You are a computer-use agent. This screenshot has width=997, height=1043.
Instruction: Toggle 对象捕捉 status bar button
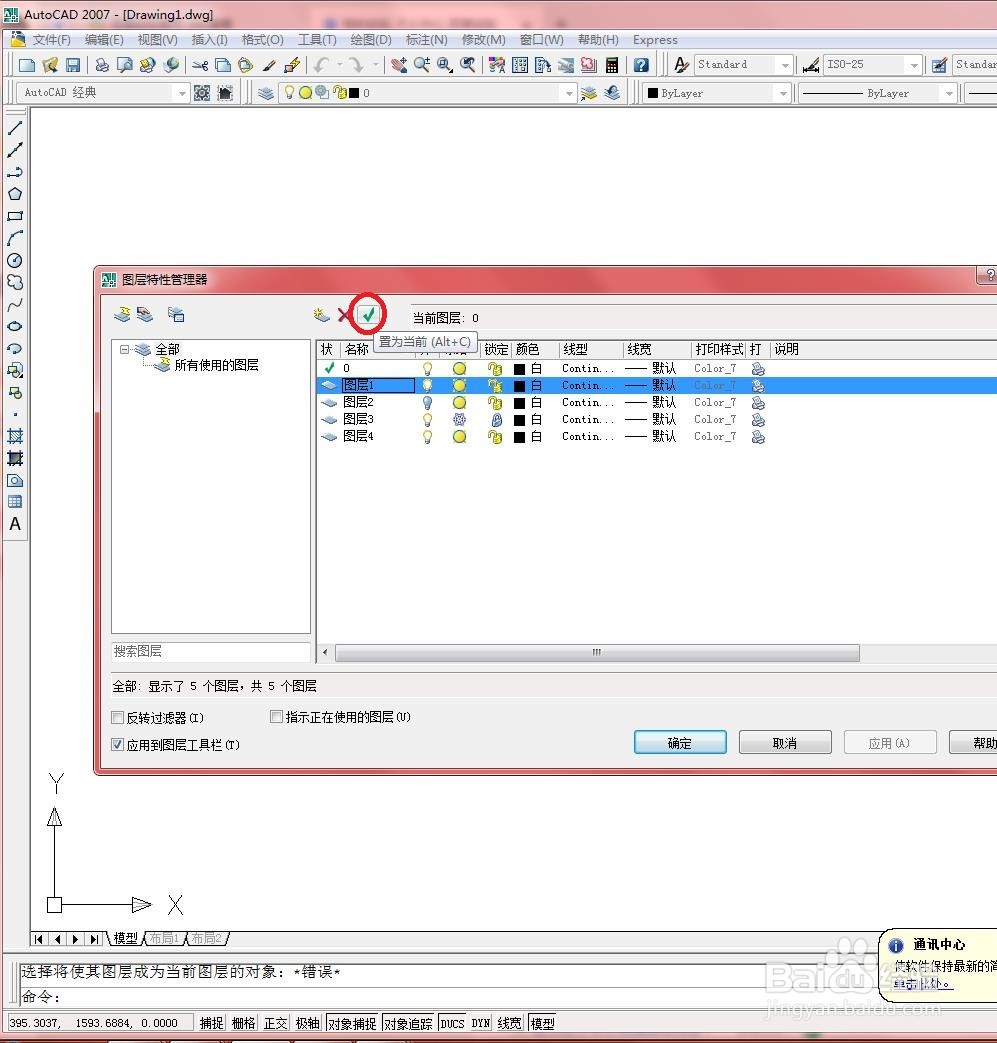click(x=352, y=1023)
